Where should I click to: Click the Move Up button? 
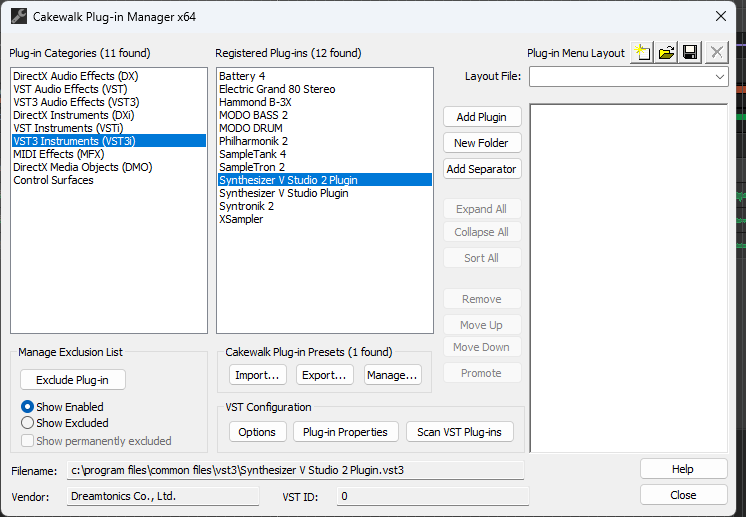(482, 325)
